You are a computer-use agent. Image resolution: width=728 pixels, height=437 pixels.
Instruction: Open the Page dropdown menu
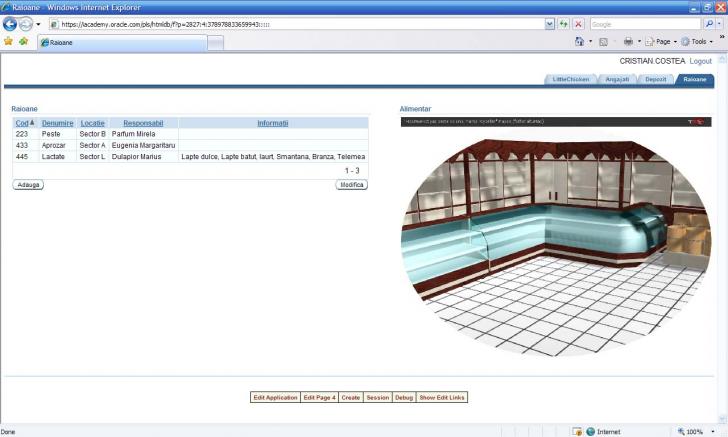pyautogui.click(x=660, y=42)
